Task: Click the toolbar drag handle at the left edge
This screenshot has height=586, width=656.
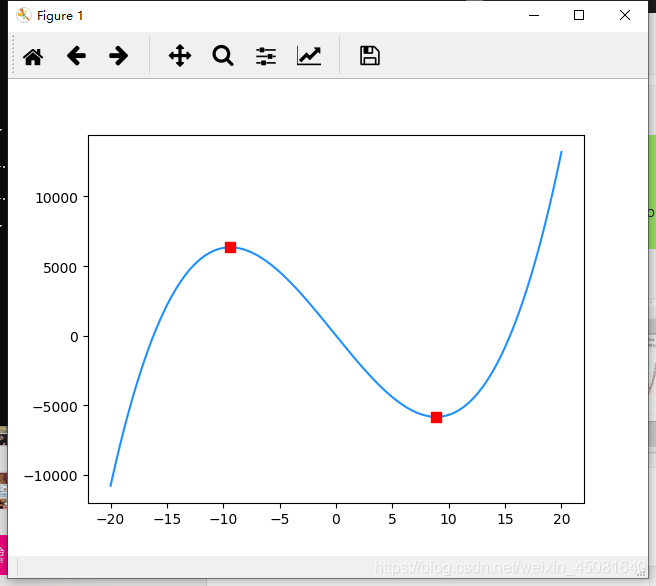Action: click(13, 54)
